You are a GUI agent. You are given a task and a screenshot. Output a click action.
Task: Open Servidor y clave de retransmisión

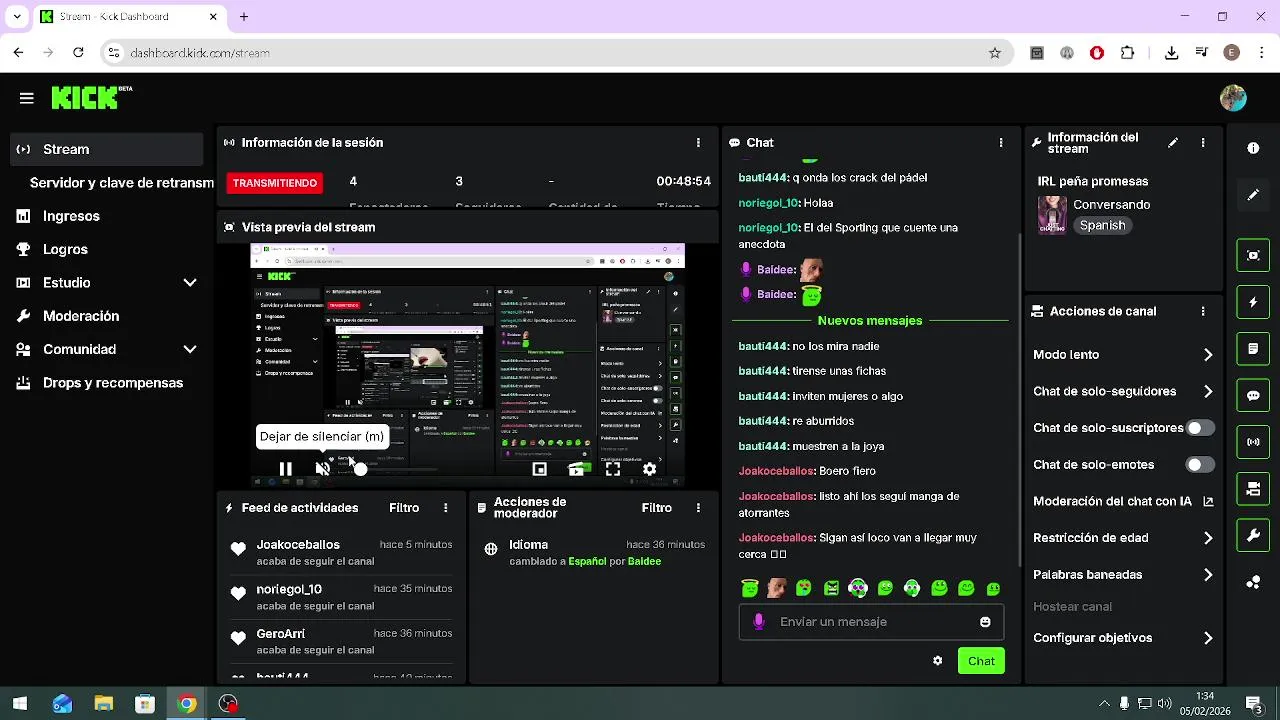(121, 183)
